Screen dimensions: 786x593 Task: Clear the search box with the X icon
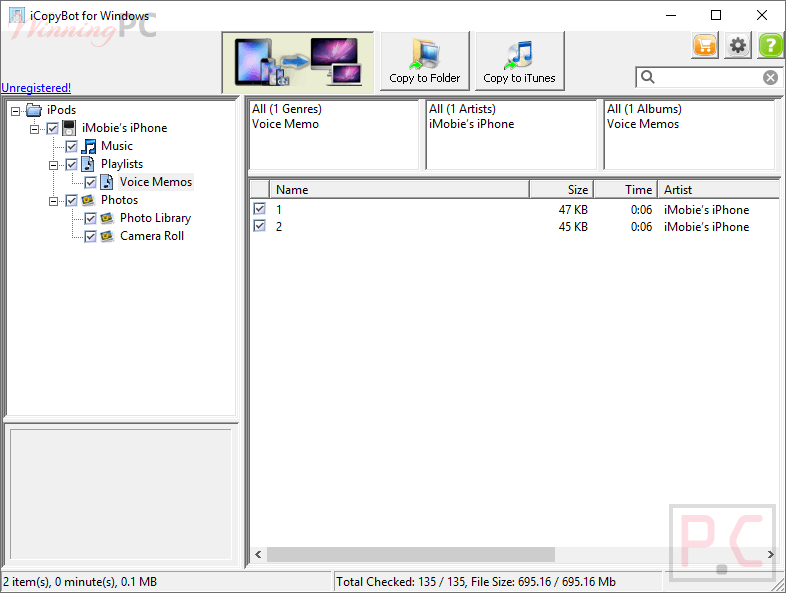click(770, 77)
